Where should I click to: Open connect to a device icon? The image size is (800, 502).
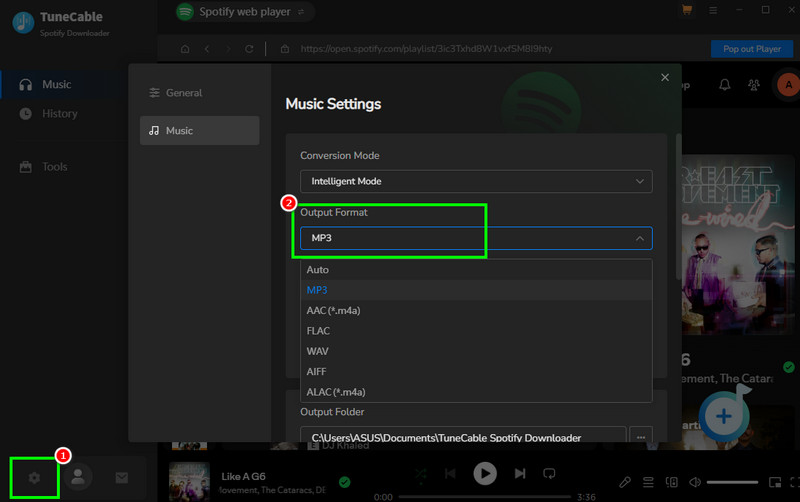pyautogui.click(x=672, y=482)
